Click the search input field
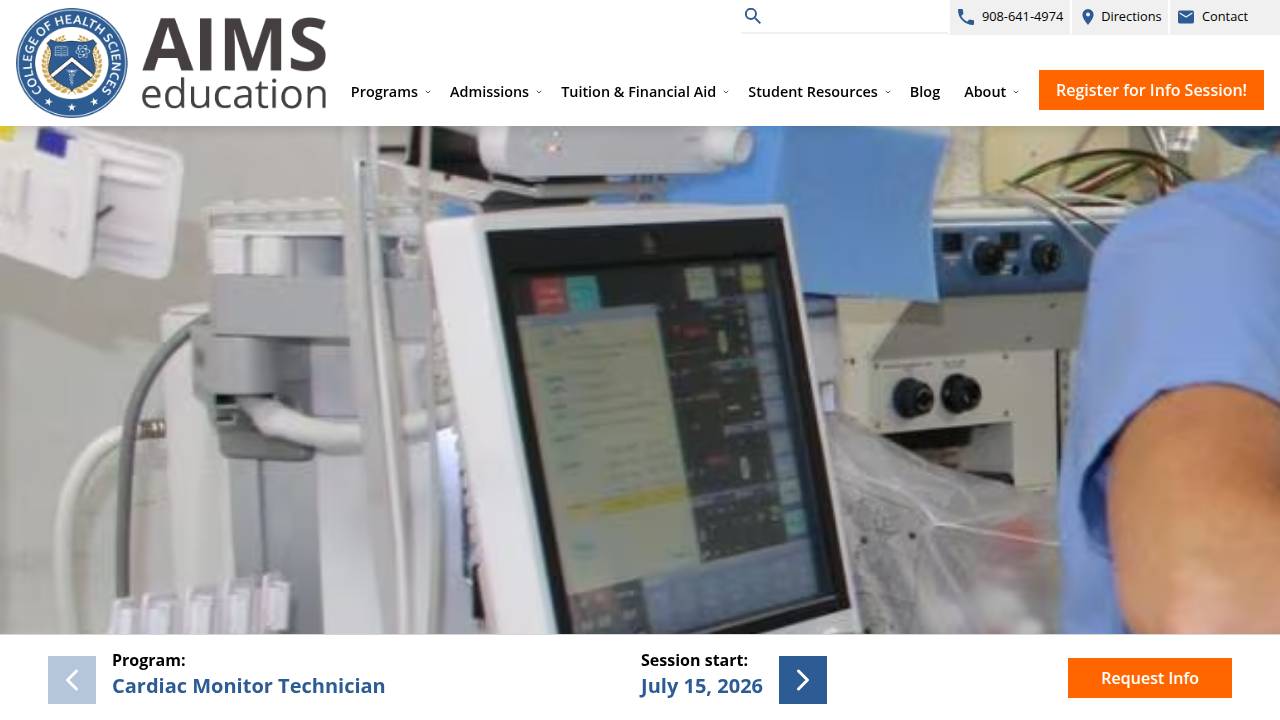Viewport: 1280px width, 720px height. click(x=857, y=16)
